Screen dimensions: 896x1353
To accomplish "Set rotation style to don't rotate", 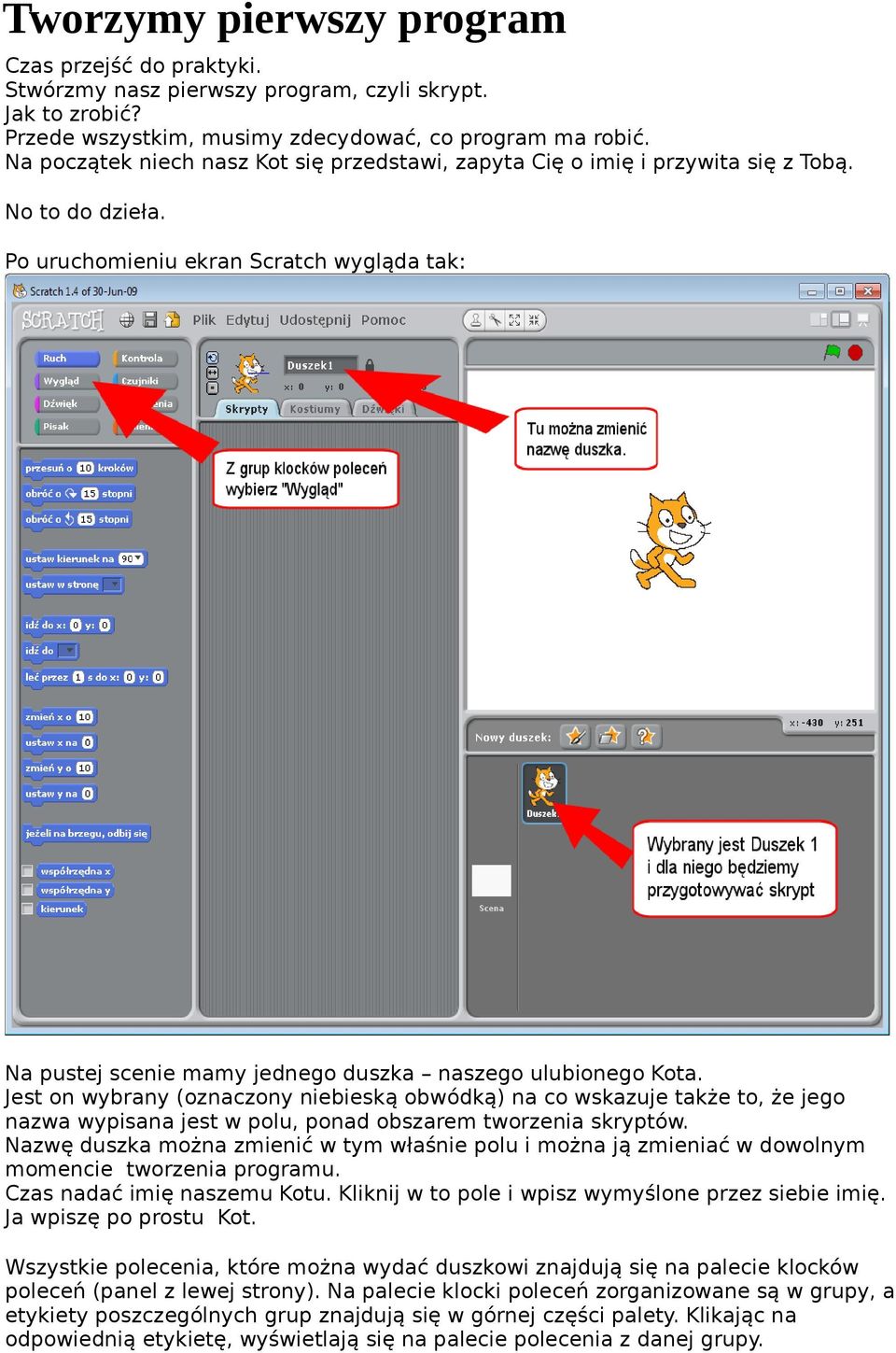I will (212, 388).
